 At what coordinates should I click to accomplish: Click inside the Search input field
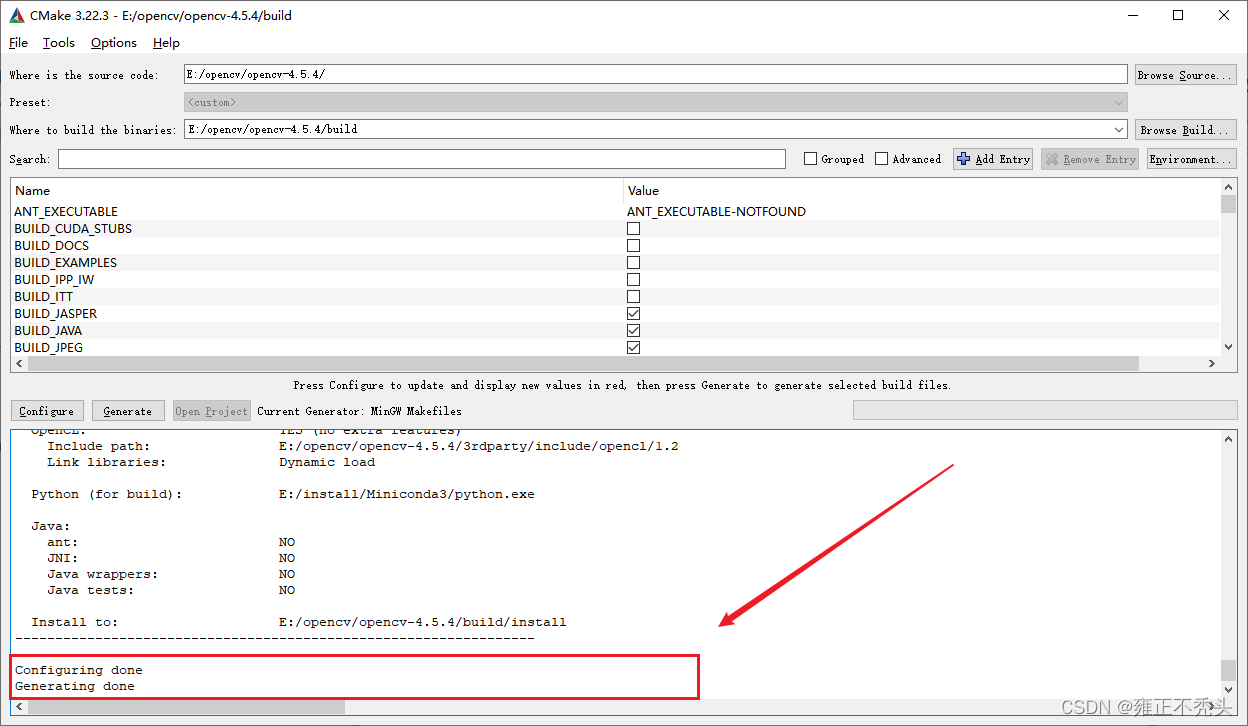click(x=420, y=158)
